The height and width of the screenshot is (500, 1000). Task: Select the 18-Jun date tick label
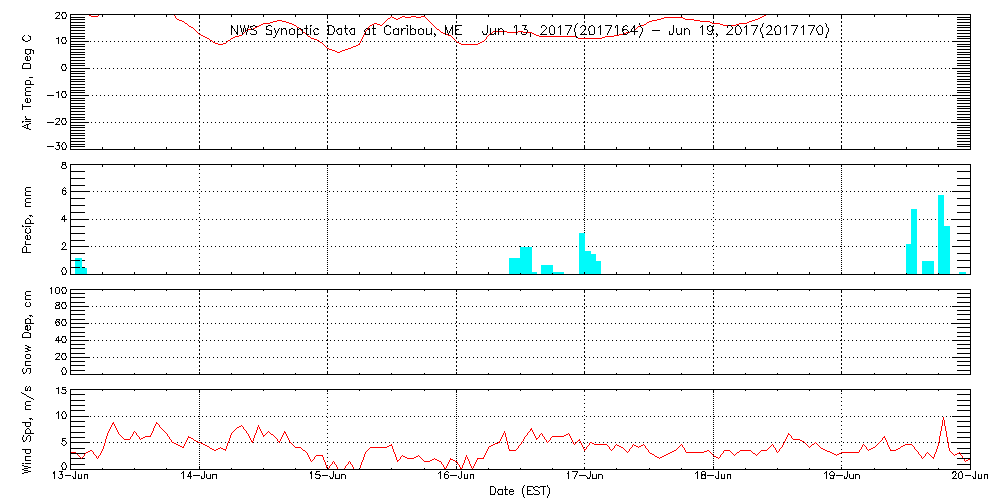pyautogui.click(x=713, y=478)
